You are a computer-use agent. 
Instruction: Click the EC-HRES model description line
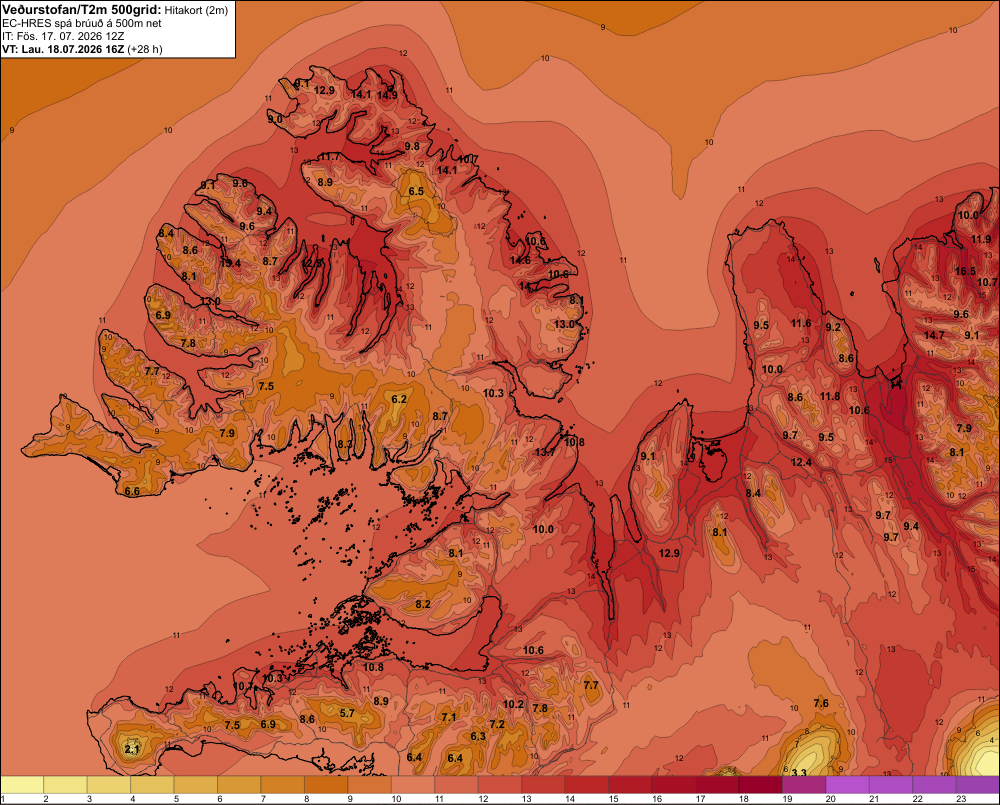(x=82, y=23)
